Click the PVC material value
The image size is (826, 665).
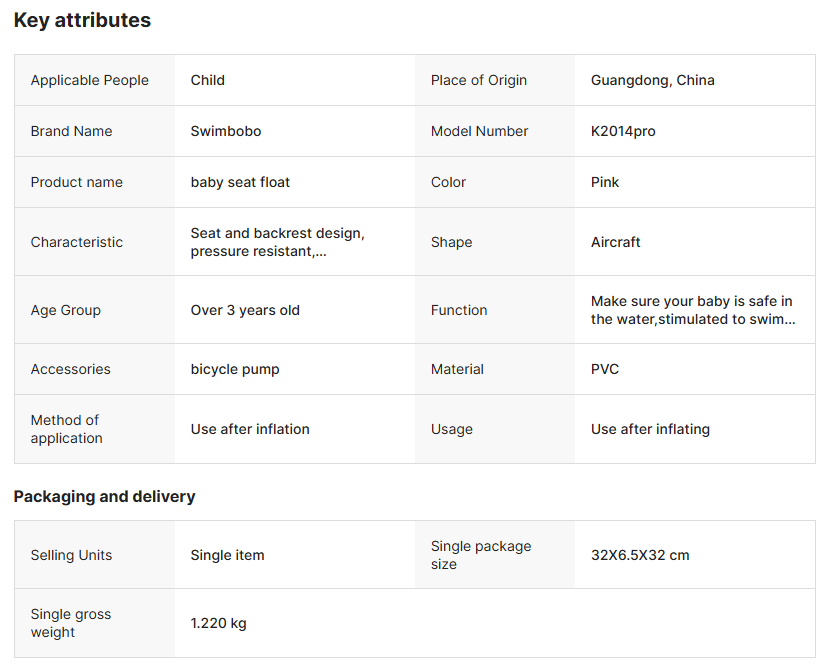point(605,369)
